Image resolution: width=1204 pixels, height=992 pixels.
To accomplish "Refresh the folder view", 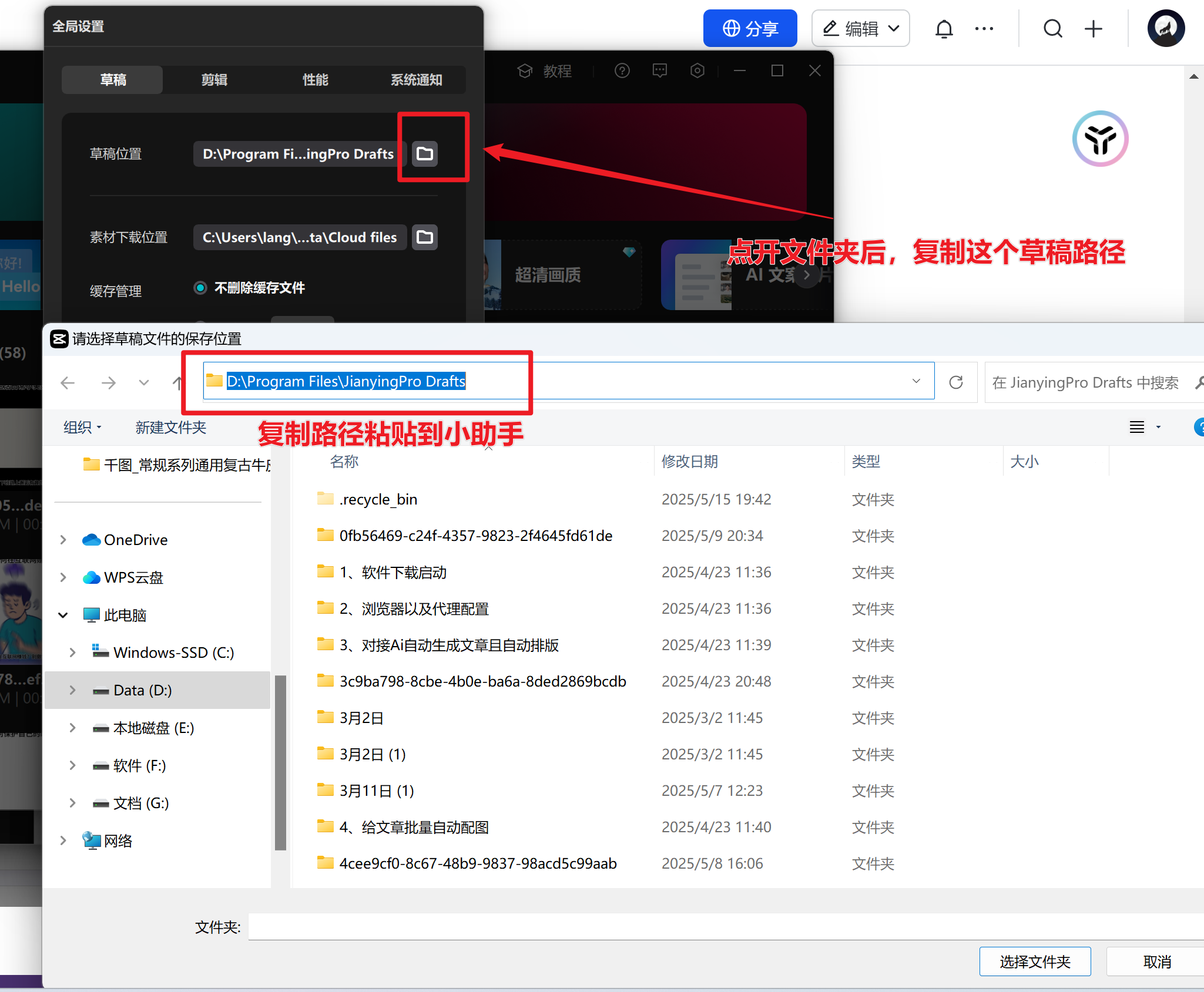I will coord(955,382).
